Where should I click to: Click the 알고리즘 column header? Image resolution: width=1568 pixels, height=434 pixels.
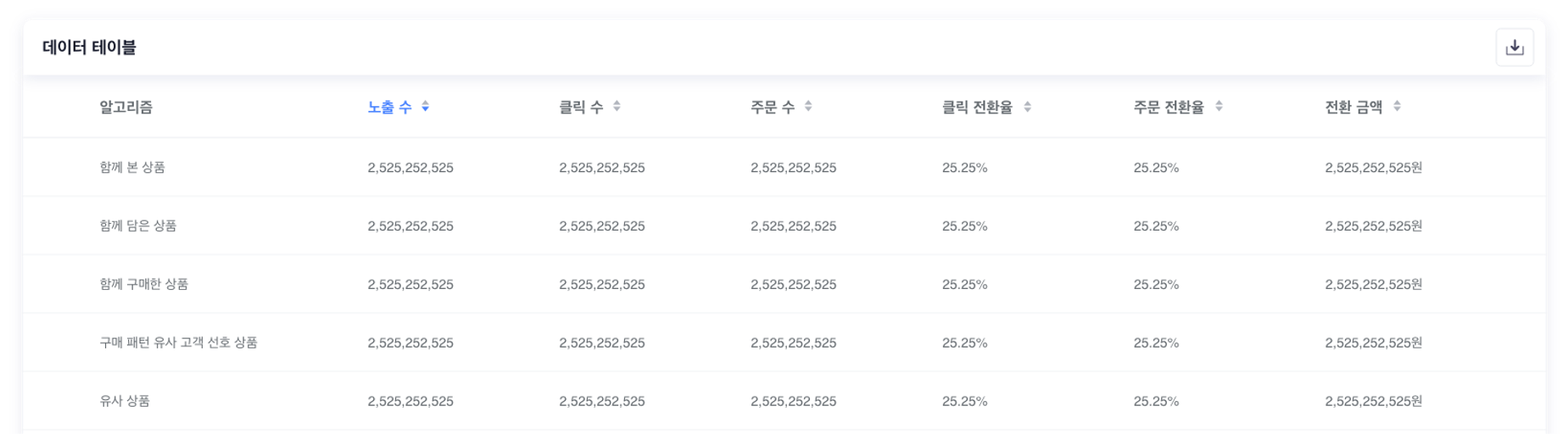[126, 107]
